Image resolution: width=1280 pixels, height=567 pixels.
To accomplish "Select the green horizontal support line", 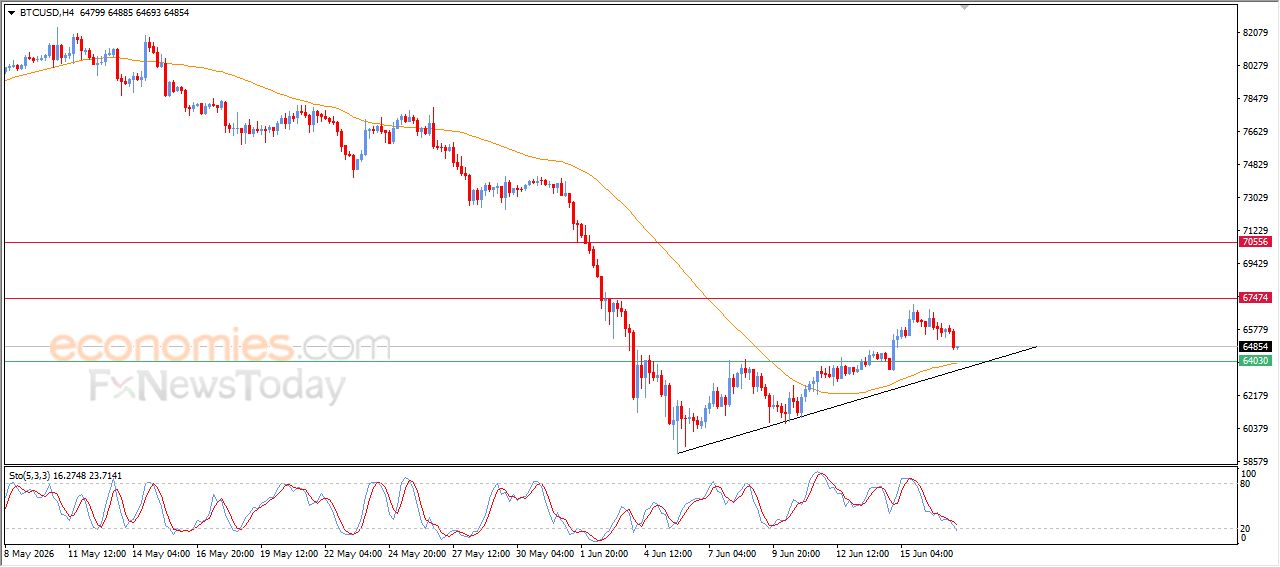I will click(x=618, y=361).
